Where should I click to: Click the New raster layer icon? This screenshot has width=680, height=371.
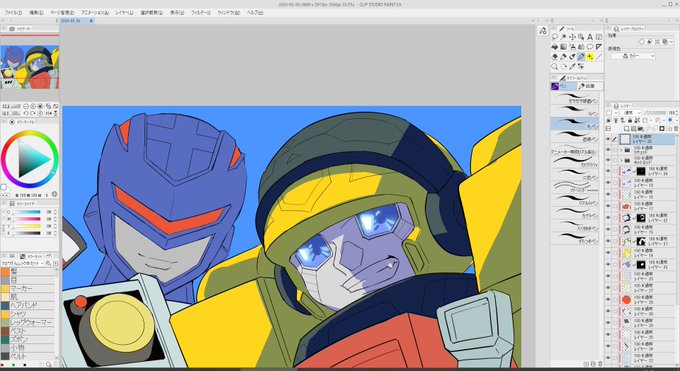tap(627, 129)
